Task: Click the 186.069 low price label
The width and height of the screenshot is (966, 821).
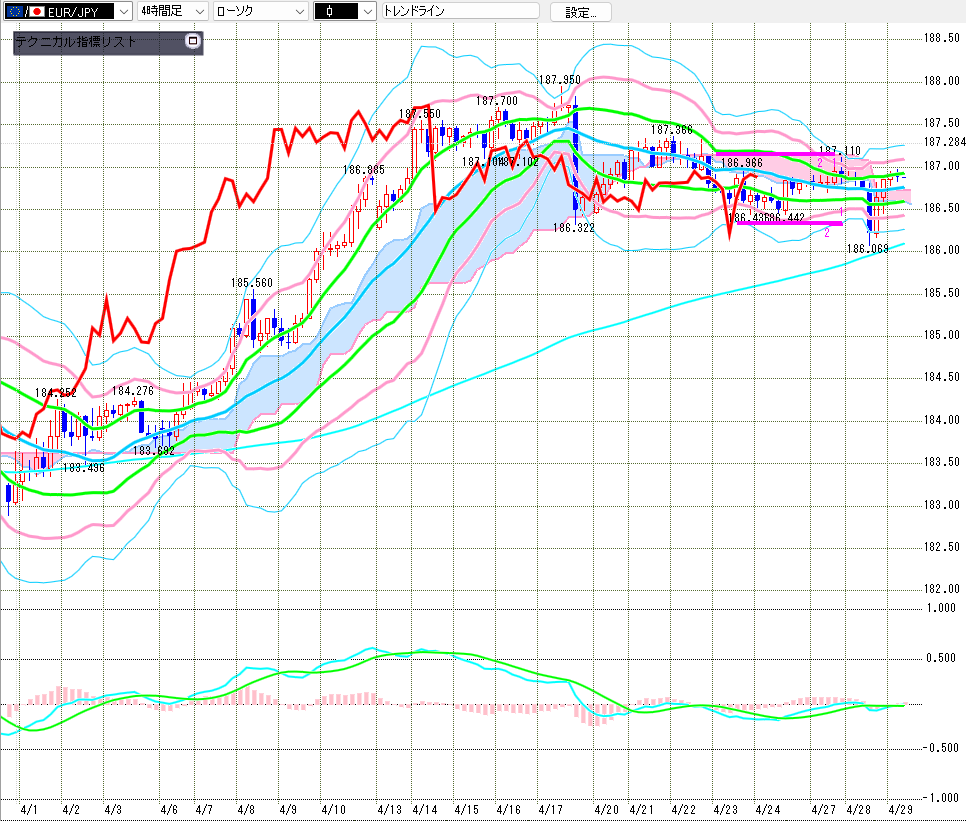Action: [x=867, y=248]
